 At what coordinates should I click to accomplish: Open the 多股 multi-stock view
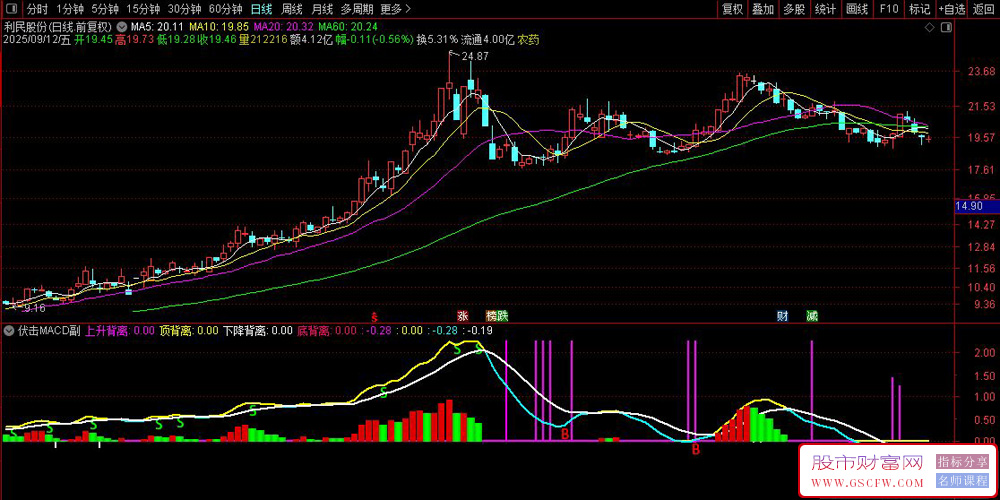794,9
